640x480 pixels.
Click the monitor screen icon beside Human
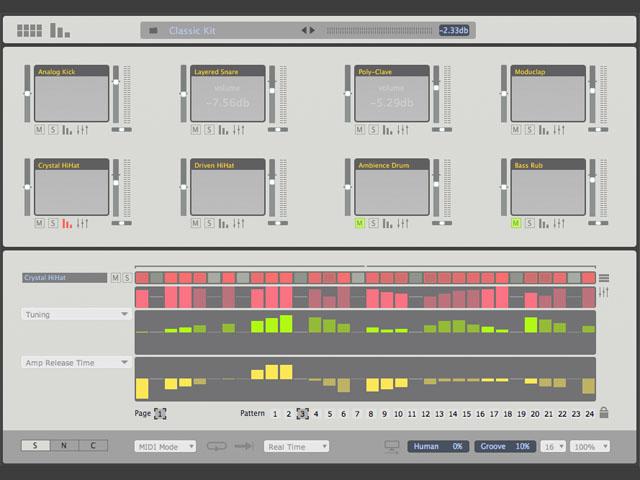pyautogui.click(x=392, y=447)
